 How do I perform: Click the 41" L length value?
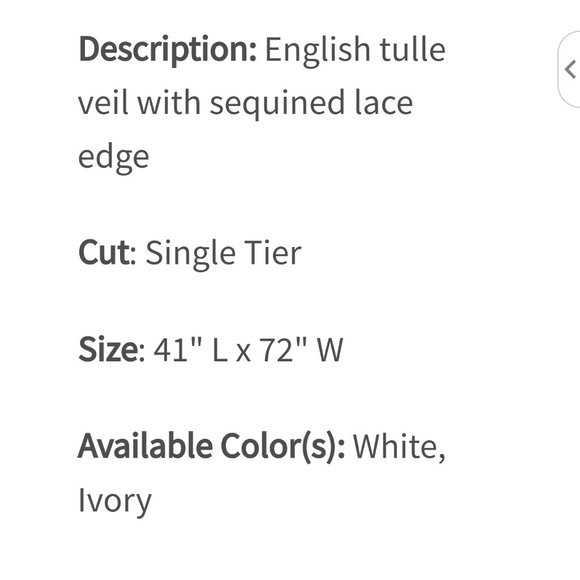point(190,350)
